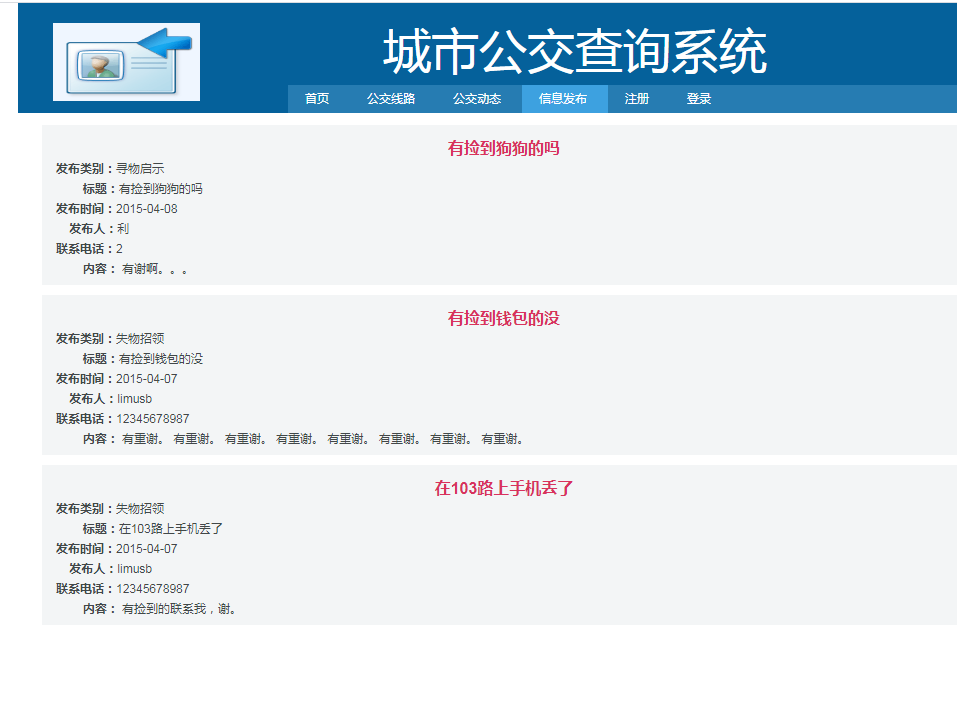Go to the 登录 navigation item
957x703 pixels.
click(x=699, y=99)
